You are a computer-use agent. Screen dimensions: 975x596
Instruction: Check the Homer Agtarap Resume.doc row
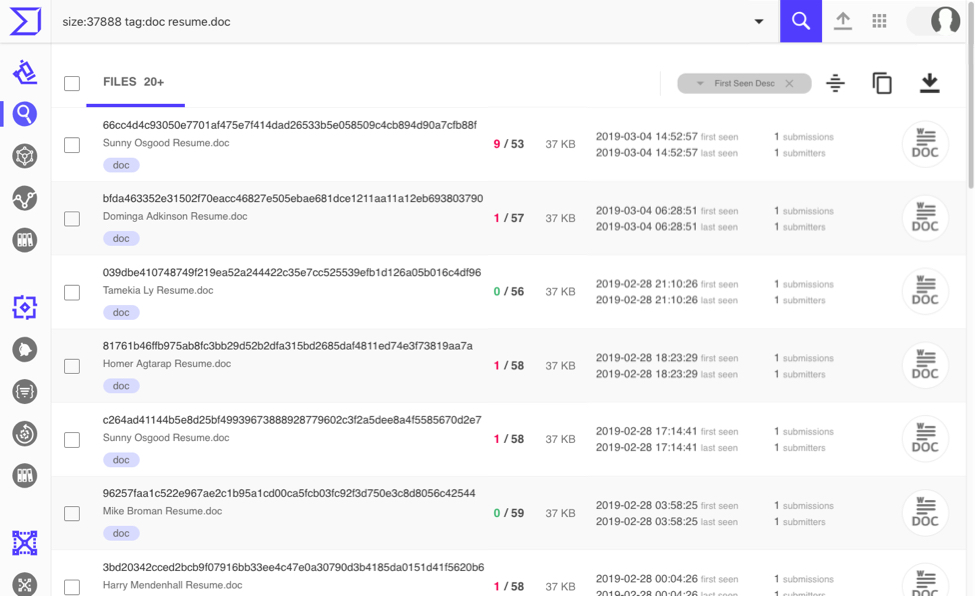72,366
